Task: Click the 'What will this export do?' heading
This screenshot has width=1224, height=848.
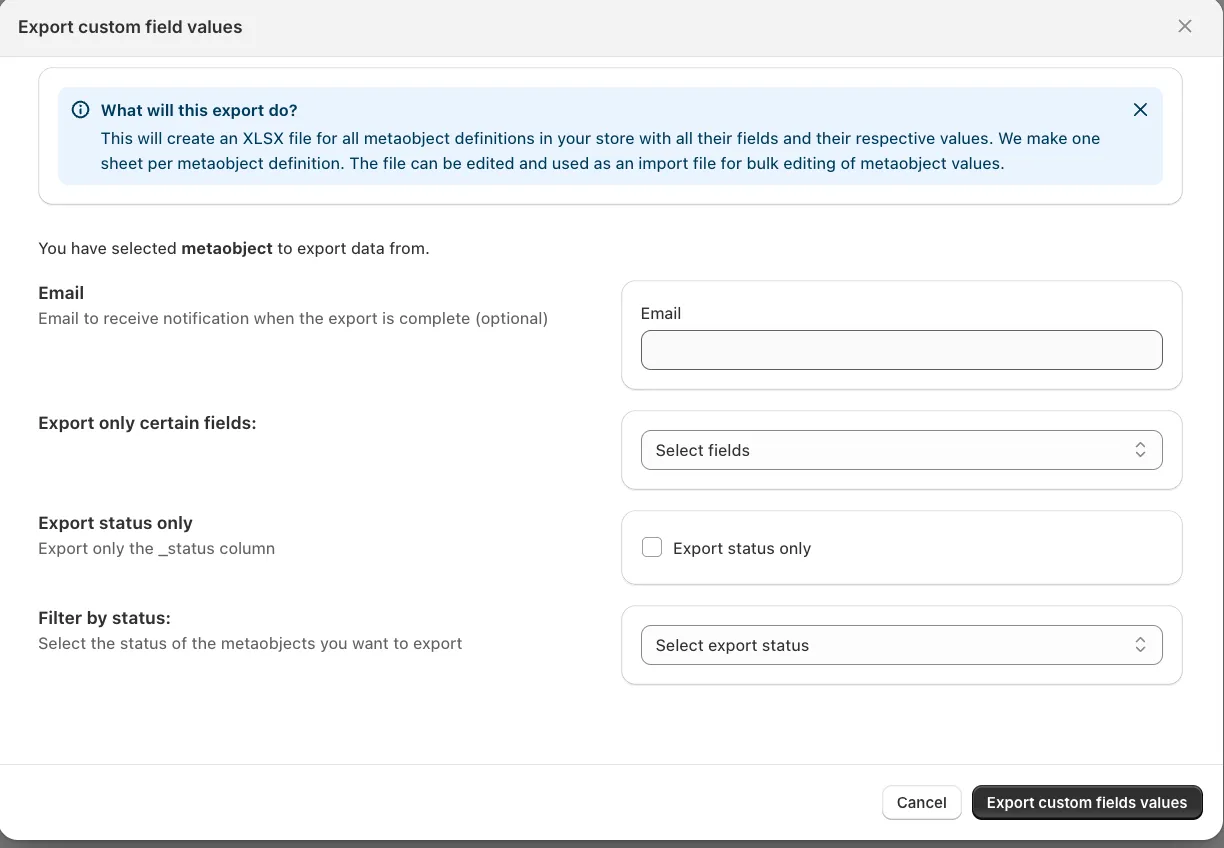Action: point(199,110)
